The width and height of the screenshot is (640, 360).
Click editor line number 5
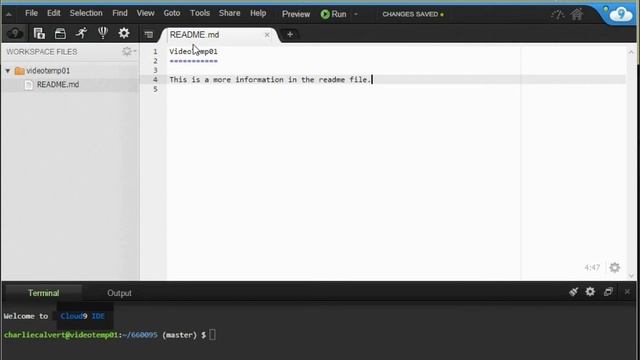coord(155,89)
